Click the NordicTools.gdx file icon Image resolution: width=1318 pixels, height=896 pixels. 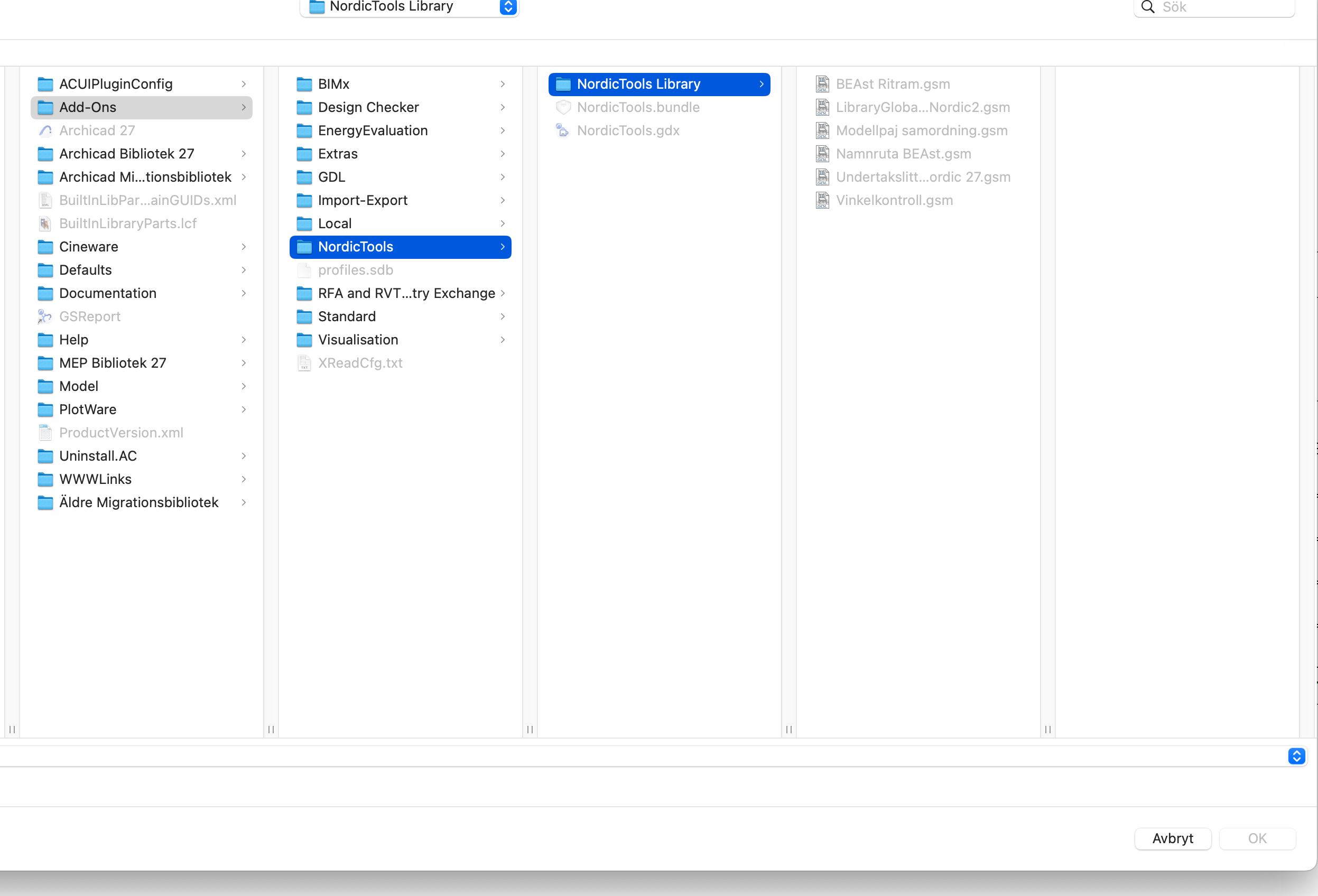point(563,131)
